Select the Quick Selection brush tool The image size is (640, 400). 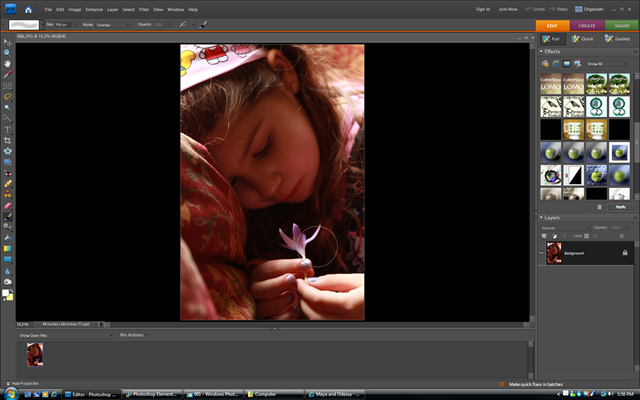tap(7, 118)
